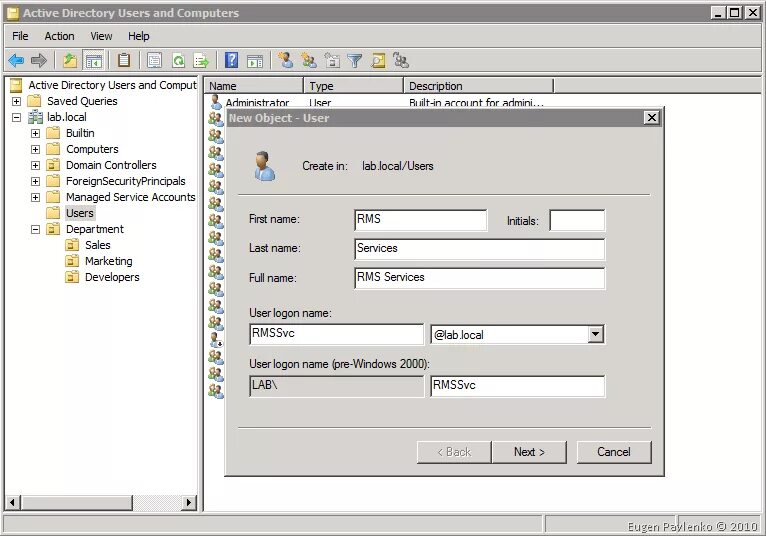
Task: Click Add to group toolbar icon
Action: pos(401,61)
